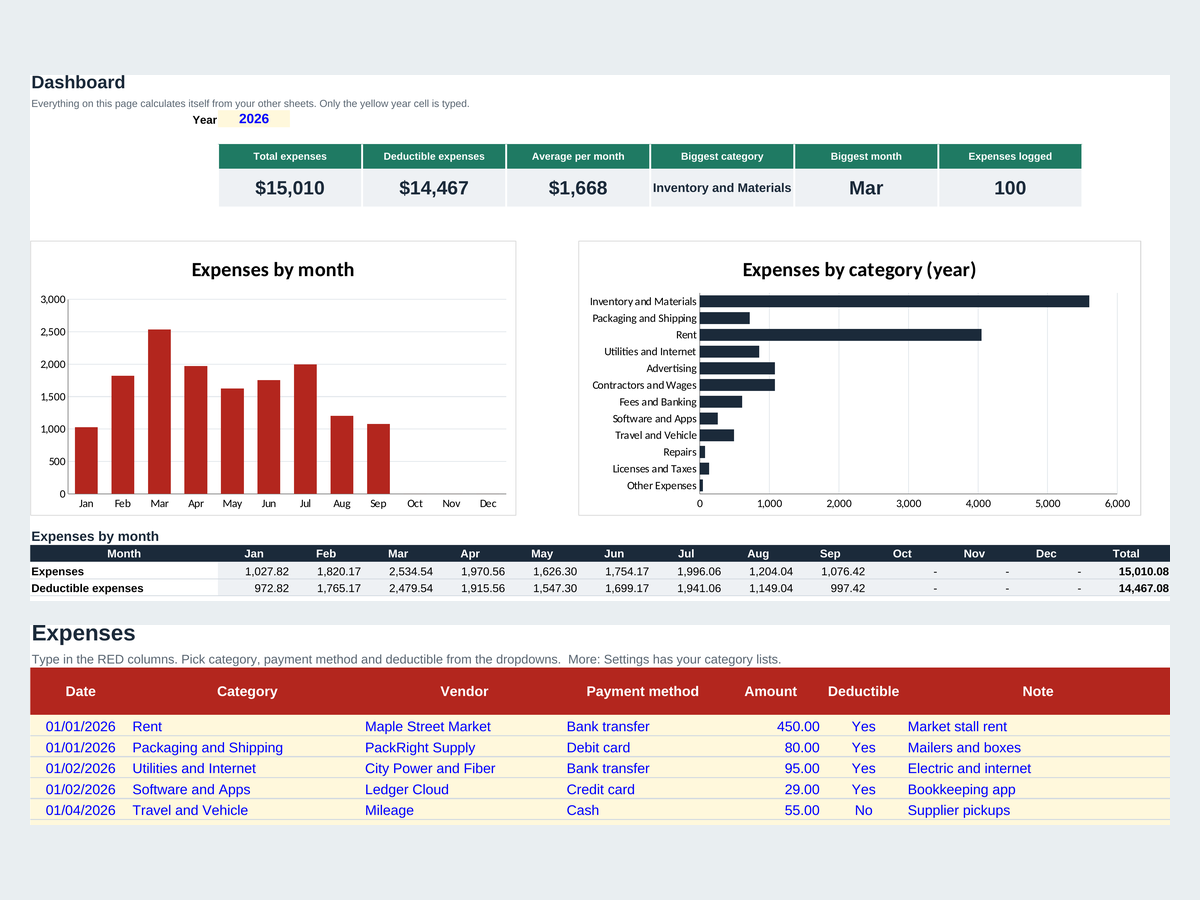Click the Month header cell in table
This screenshot has width=1200, height=900.
[x=124, y=553]
